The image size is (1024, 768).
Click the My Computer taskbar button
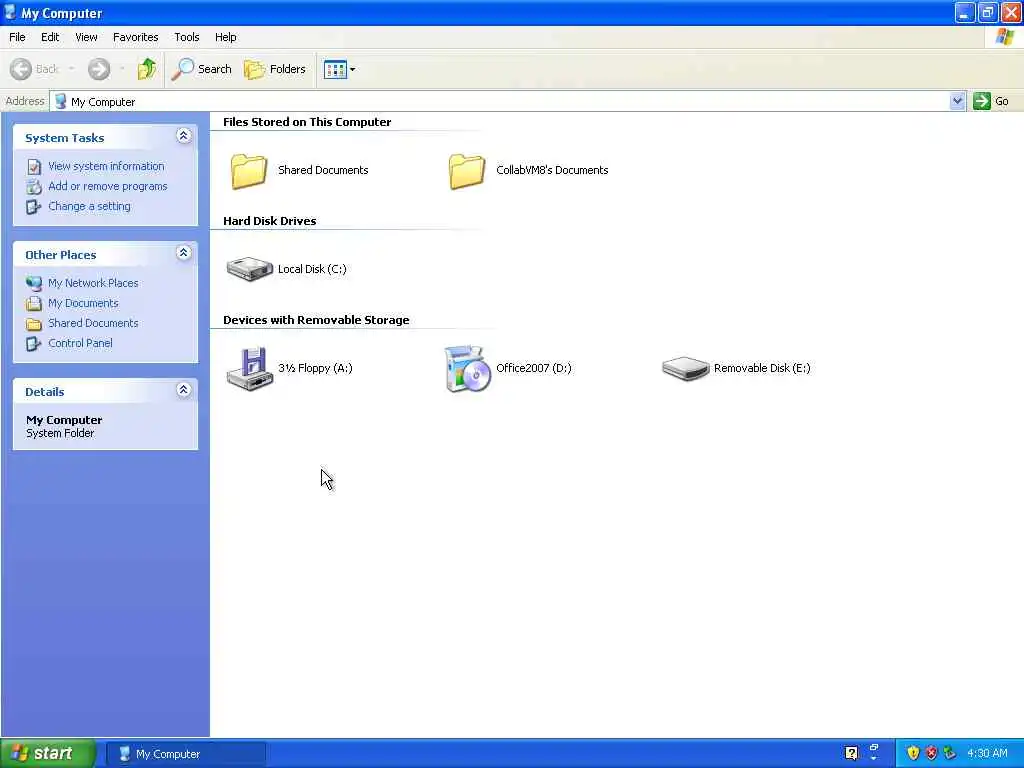point(185,754)
